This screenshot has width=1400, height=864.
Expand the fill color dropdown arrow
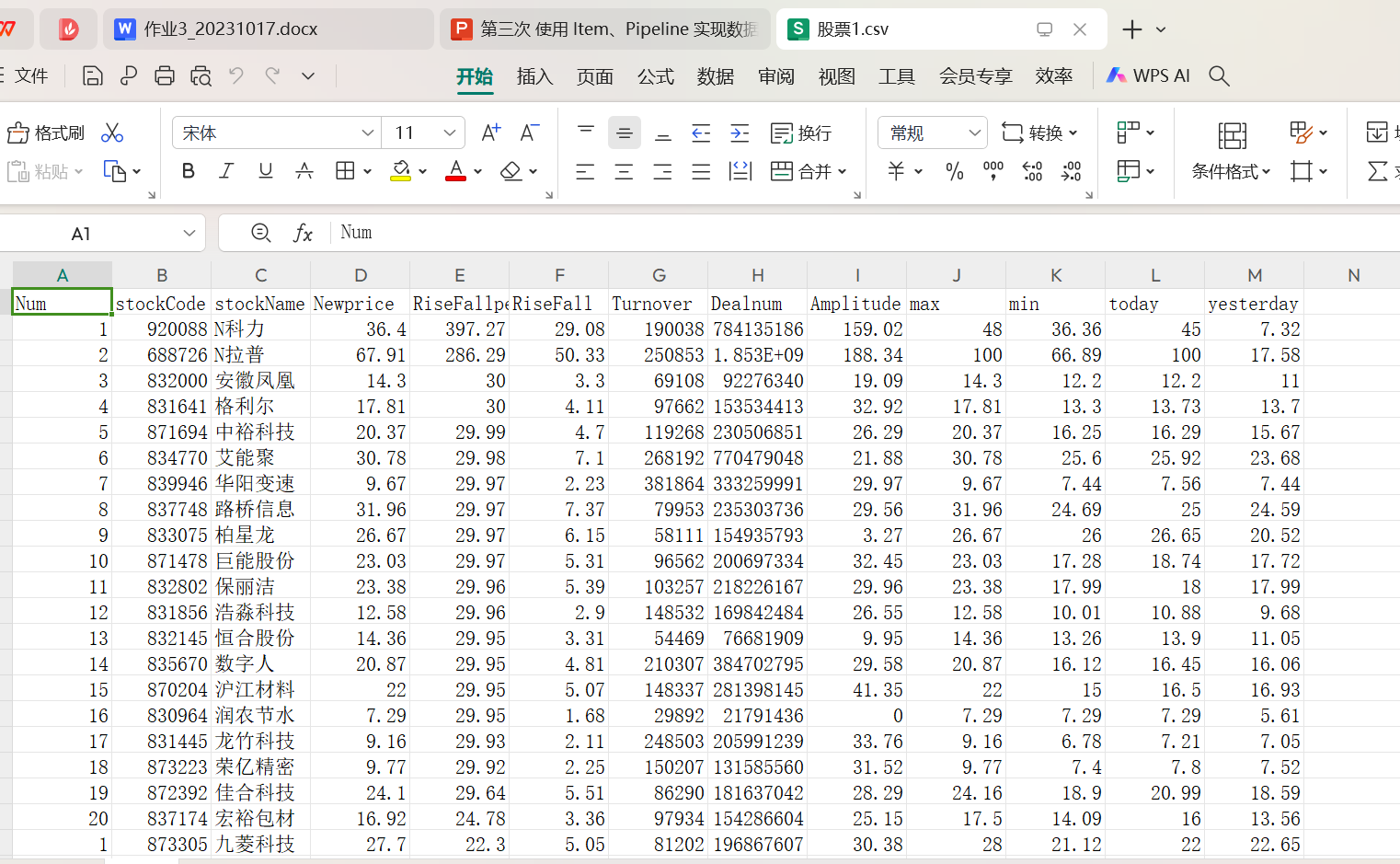[422, 171]
